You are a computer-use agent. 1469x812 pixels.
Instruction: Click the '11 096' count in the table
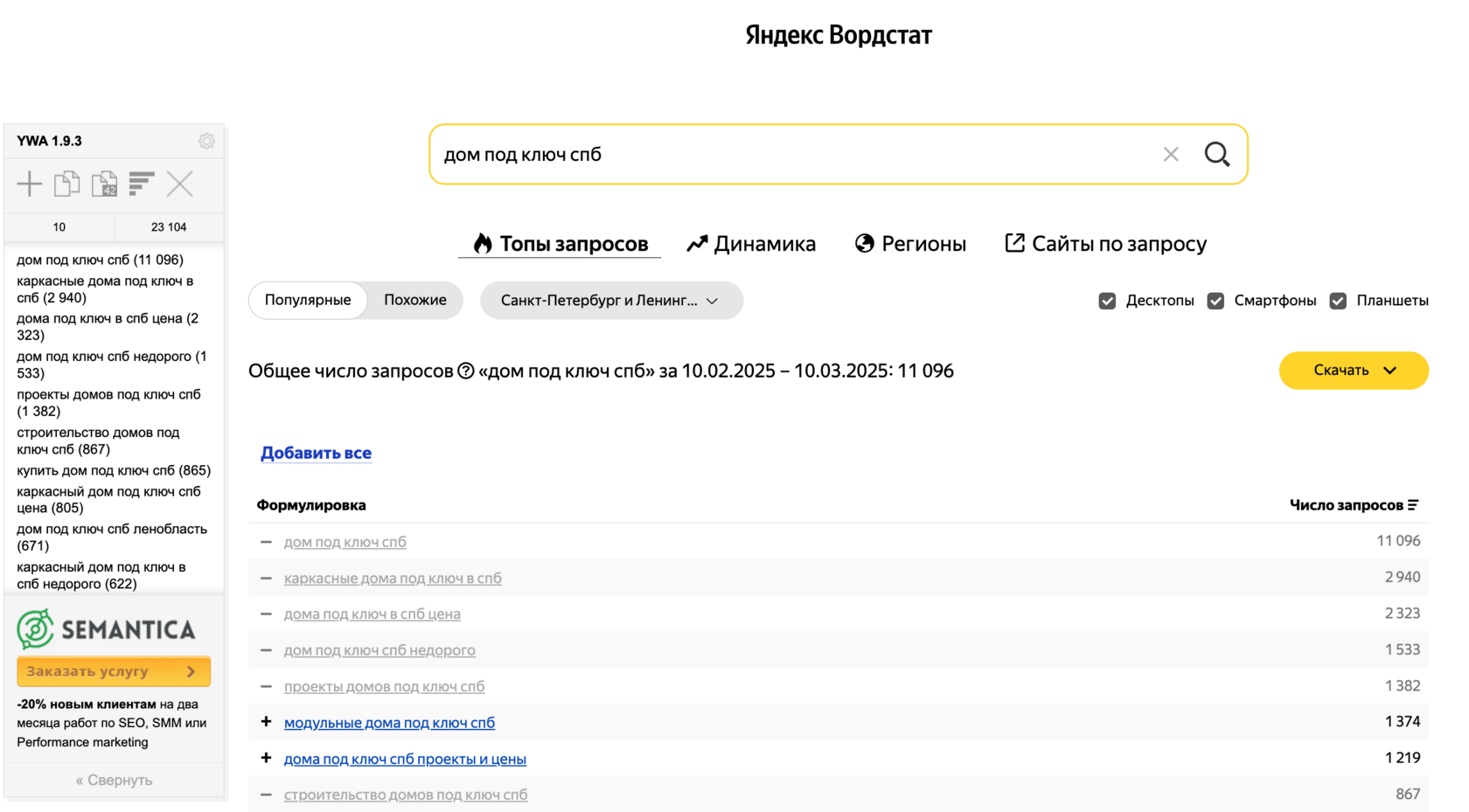tap(1398, 541)
